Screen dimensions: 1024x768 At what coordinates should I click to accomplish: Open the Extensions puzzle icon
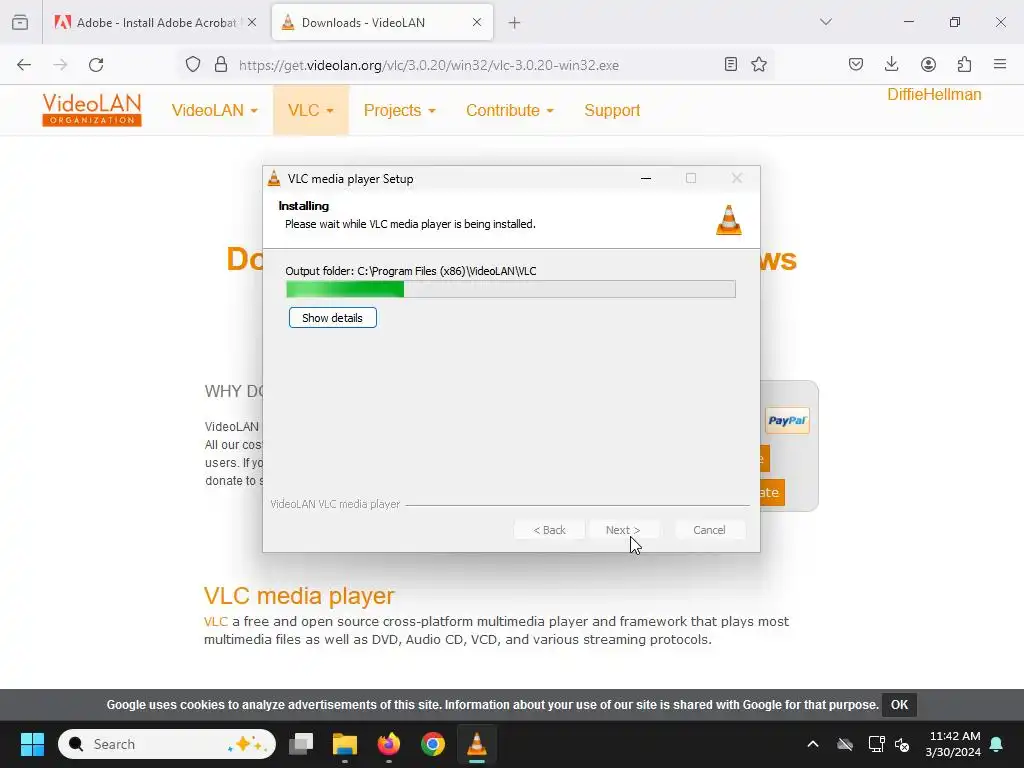[964, 64]
